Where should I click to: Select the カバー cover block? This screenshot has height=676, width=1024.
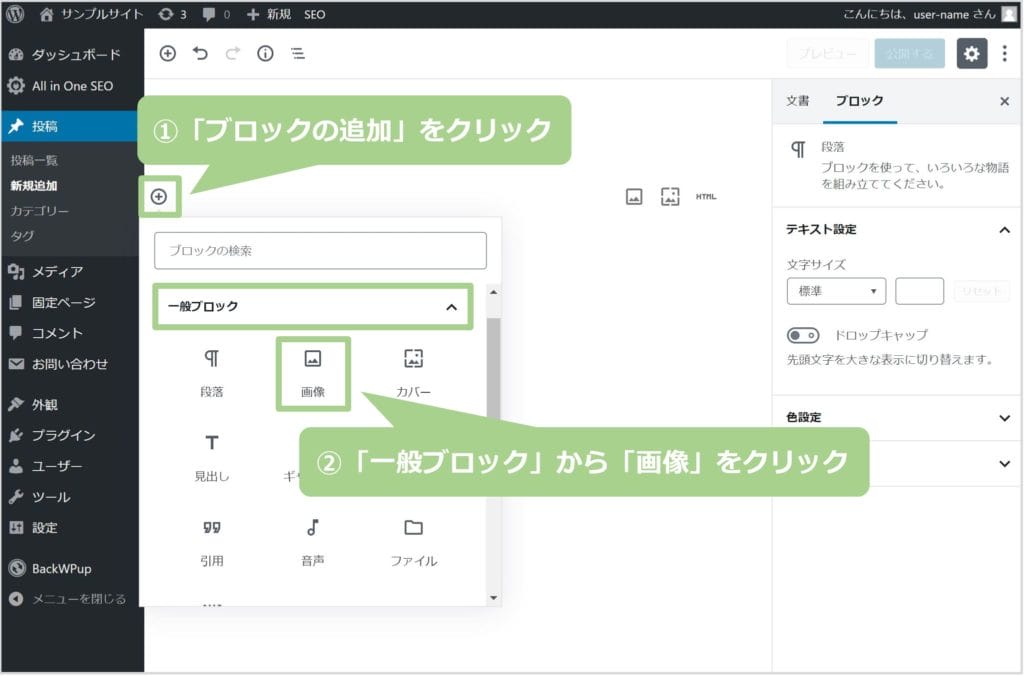(x=413, y=372)
